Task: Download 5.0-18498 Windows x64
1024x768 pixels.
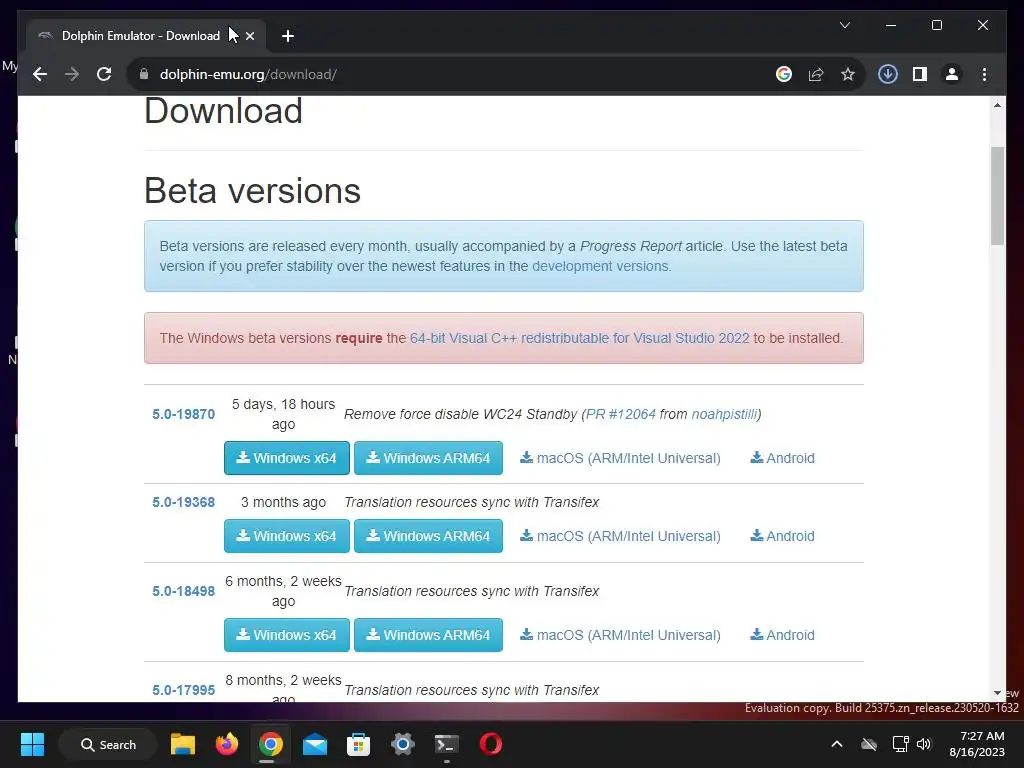Action: click(287, 635)
